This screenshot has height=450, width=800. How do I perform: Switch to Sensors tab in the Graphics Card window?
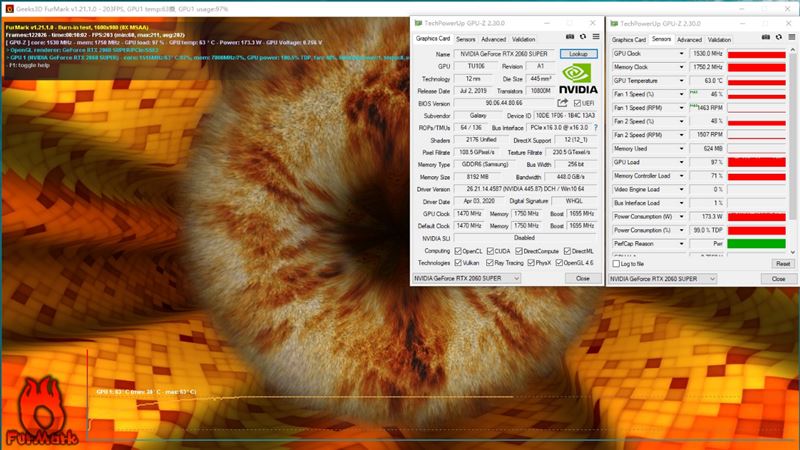click(465, 39)
